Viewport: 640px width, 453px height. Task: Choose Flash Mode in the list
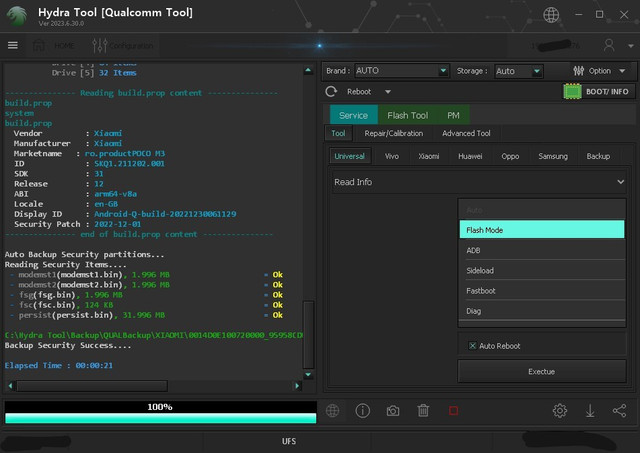tap(542, 230)
